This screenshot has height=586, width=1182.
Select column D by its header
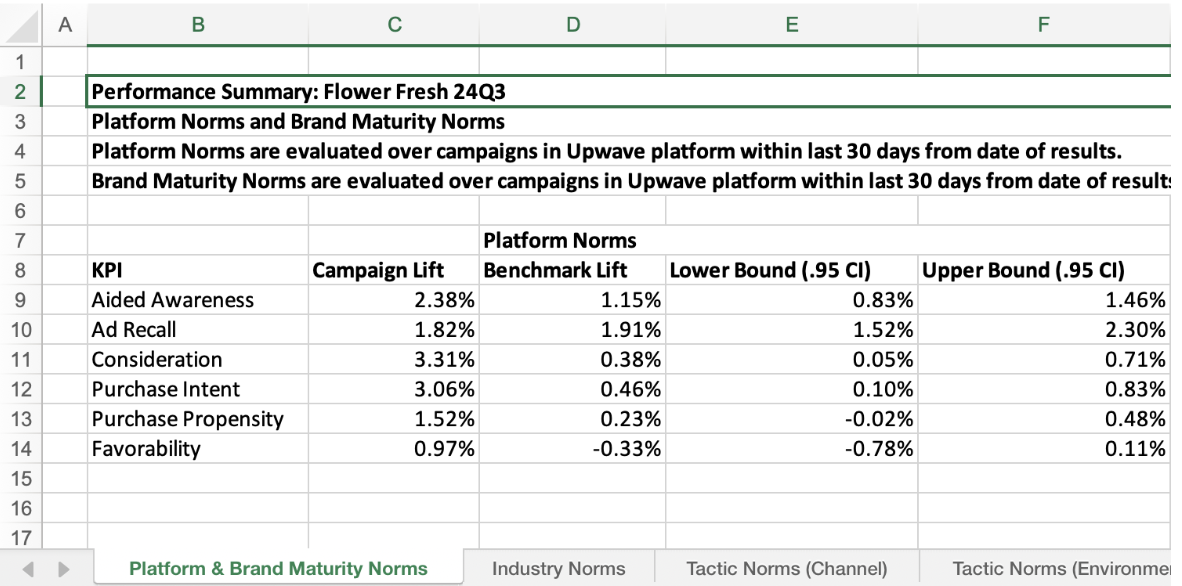(572, 26)
